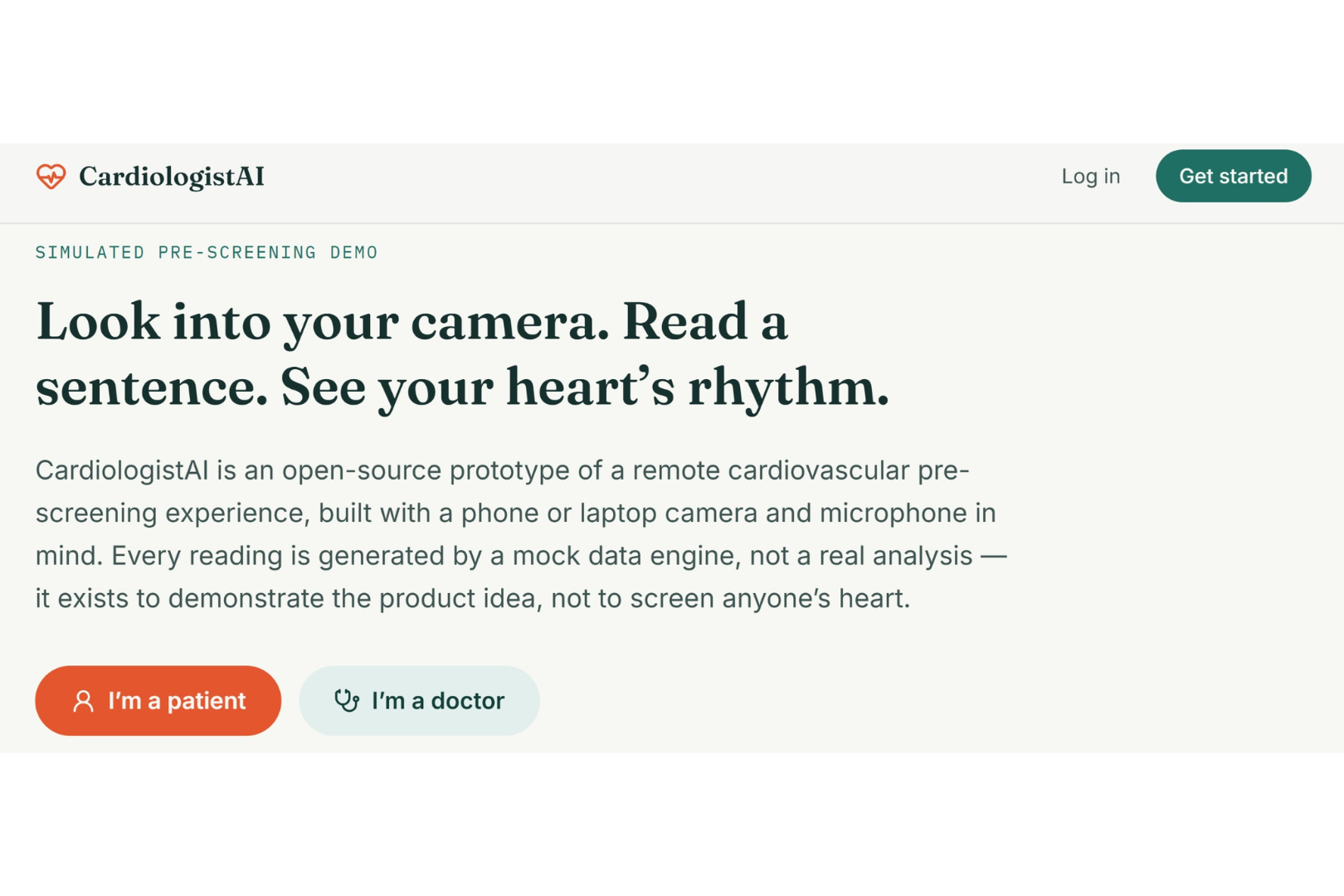Click the CardiologistAI wordmark in header
Viewport: 1344px width, 896px height.
[171, 177]
